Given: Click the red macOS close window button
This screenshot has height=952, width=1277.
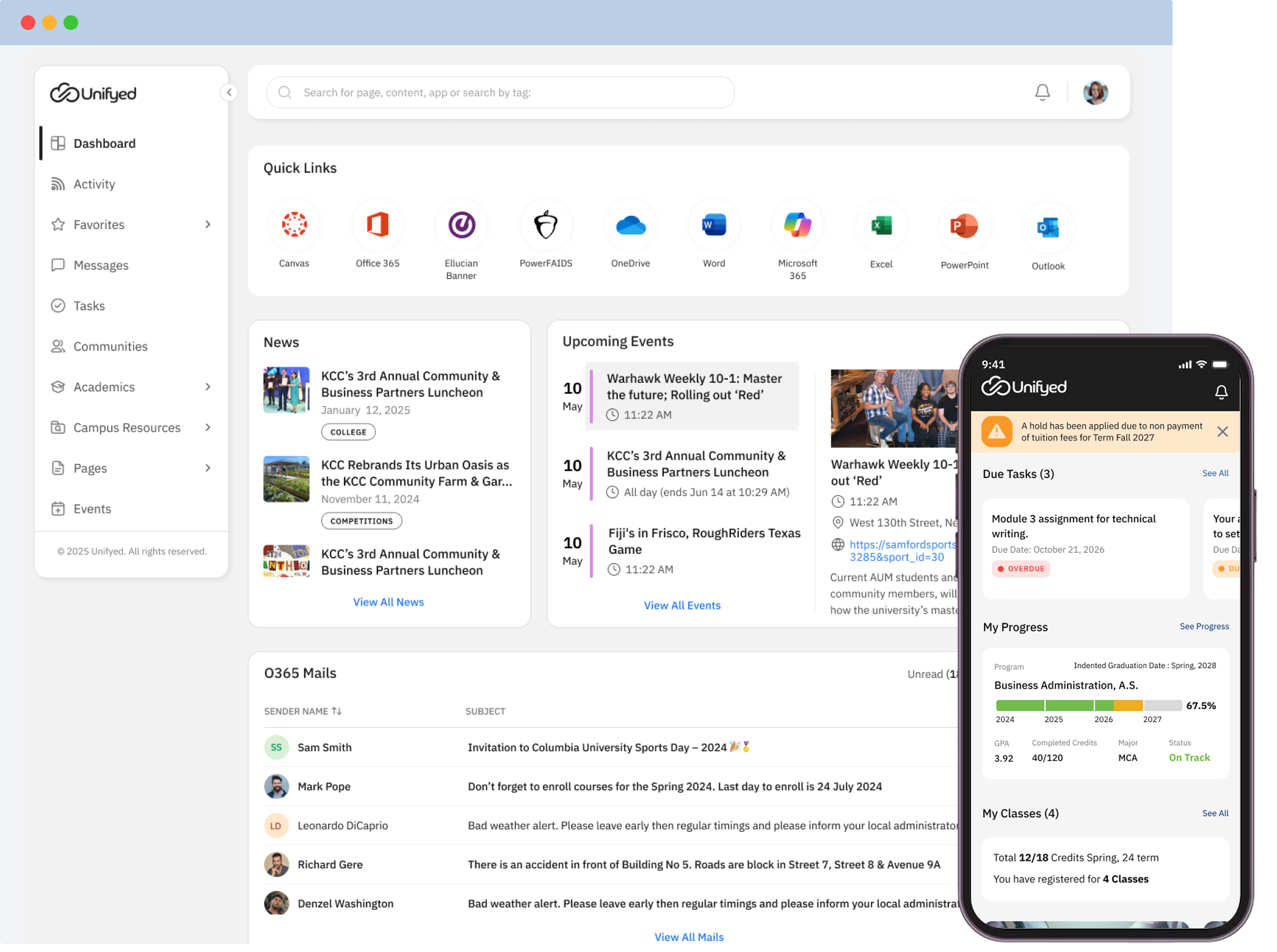Looking at the screenshot, I should pos(28,23).
